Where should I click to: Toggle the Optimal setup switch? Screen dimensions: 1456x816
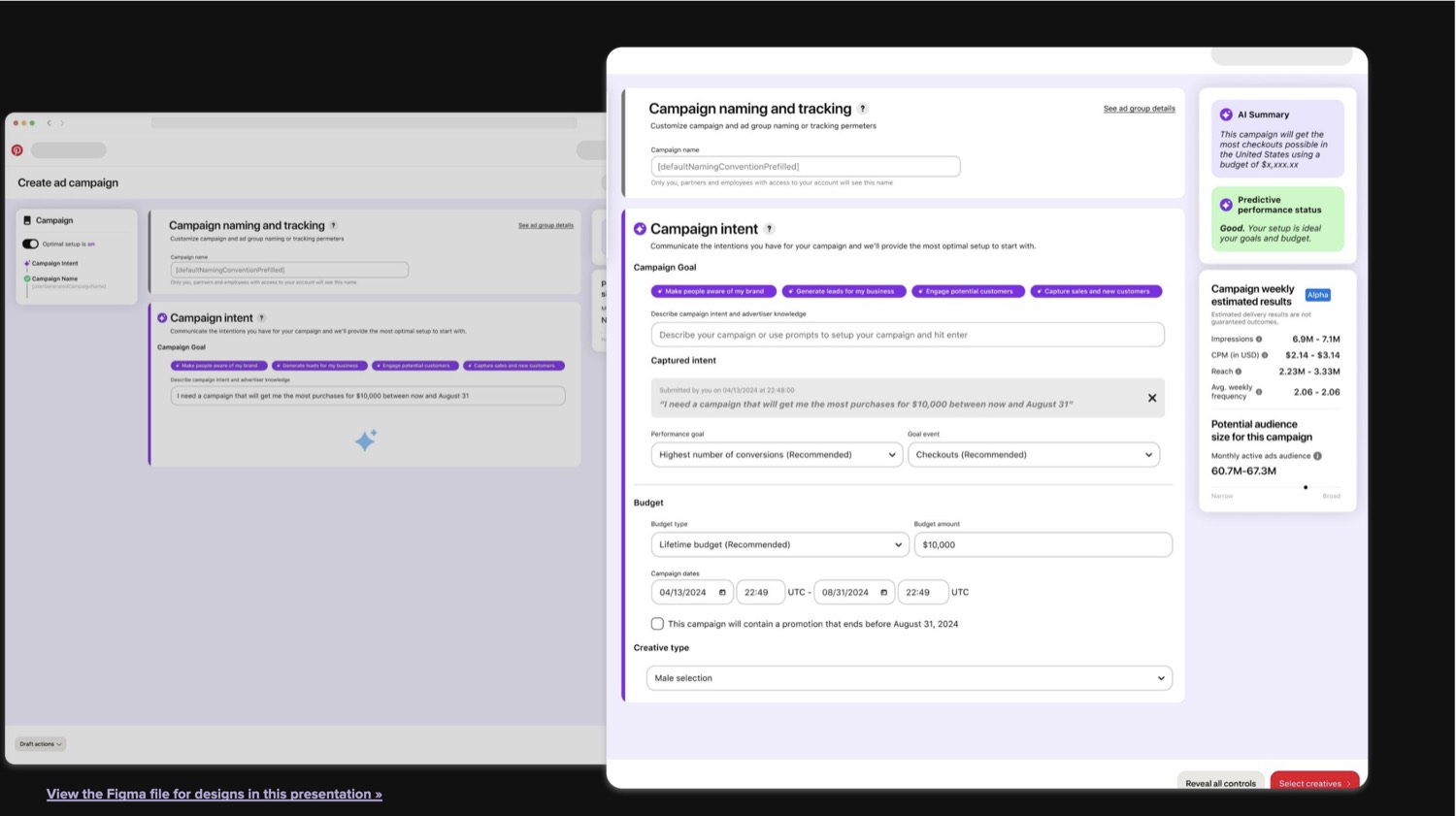point(30,244)
